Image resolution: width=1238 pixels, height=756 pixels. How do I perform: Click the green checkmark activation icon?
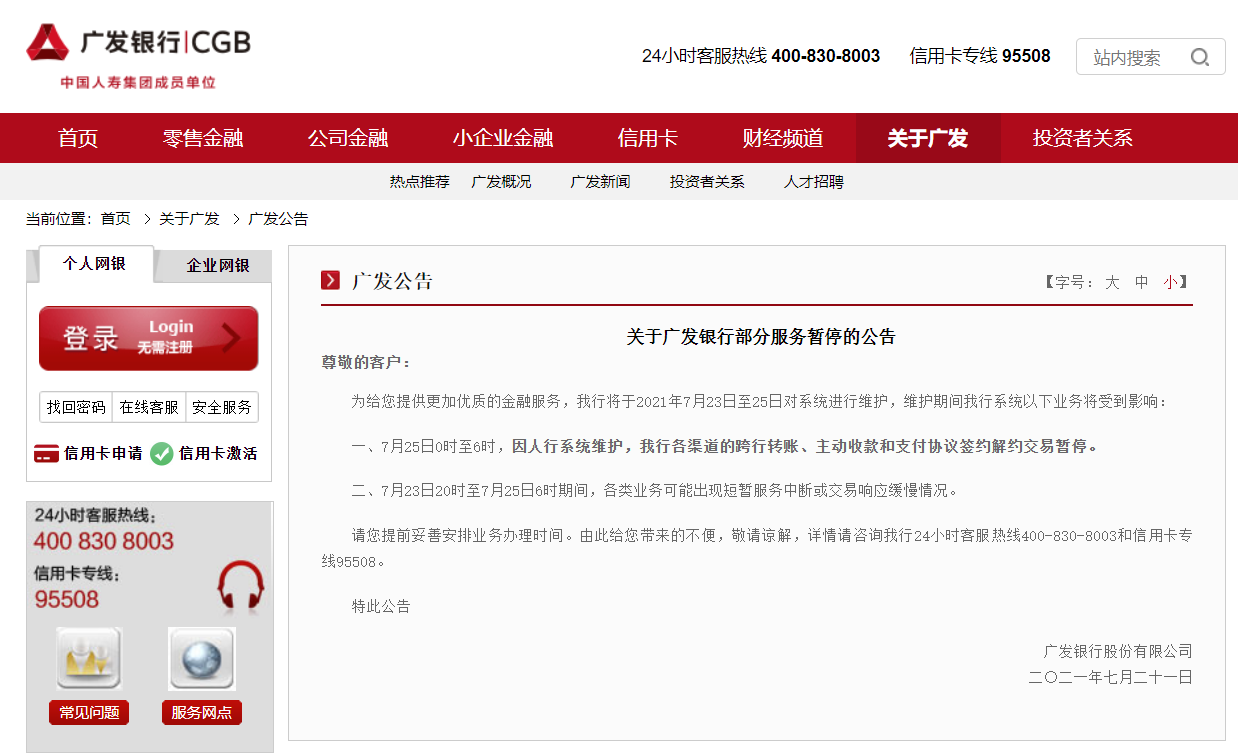point(162,454)
